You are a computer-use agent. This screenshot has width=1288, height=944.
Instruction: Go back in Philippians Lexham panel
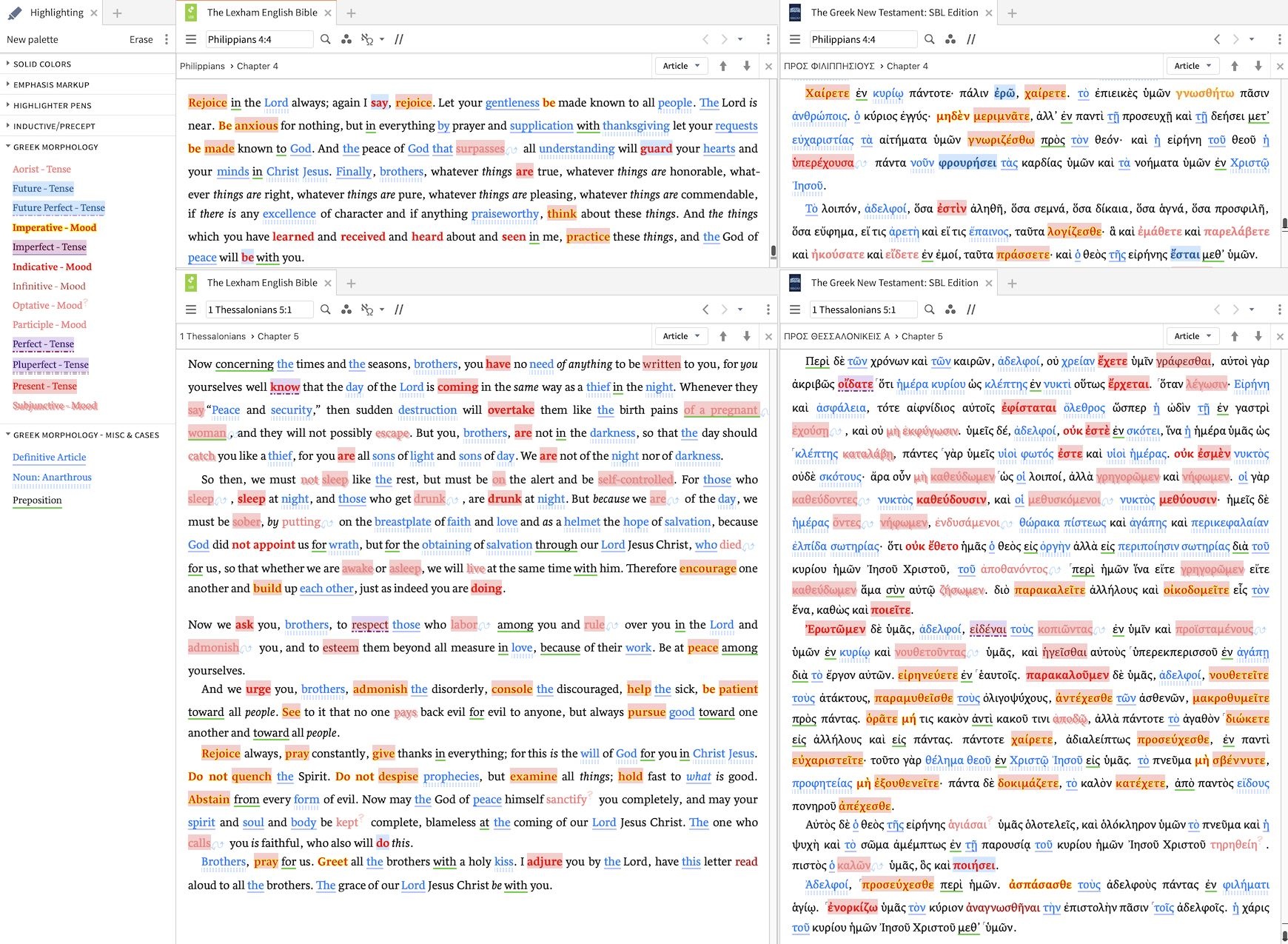coord(705,39)
